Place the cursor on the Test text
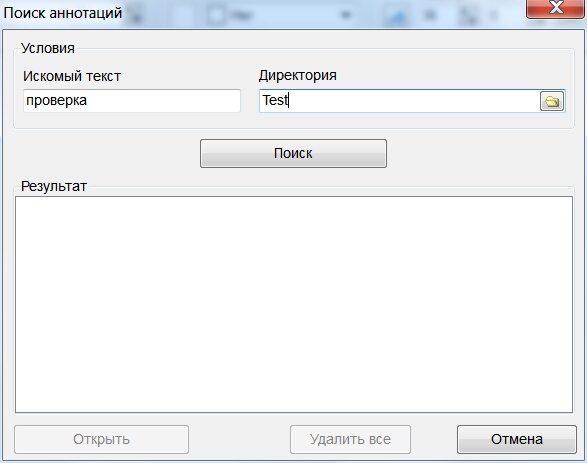The width and height of the screenshot is (587, 463). coord(275,100)
